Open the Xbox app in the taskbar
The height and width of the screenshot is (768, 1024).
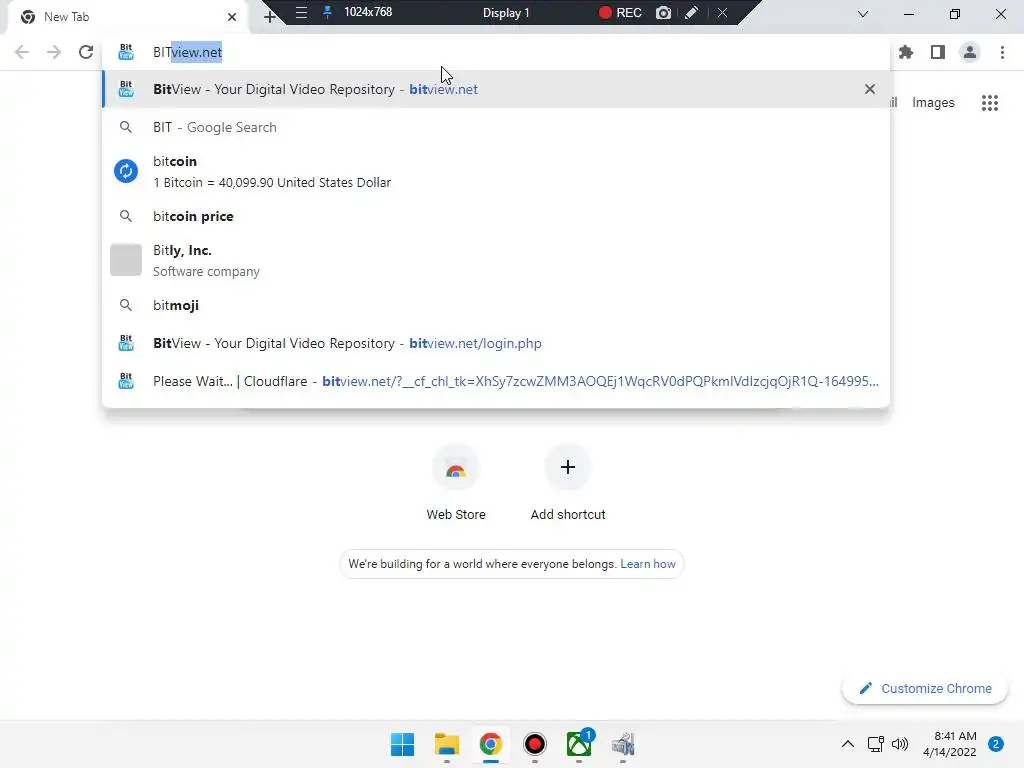pos(579,744)
